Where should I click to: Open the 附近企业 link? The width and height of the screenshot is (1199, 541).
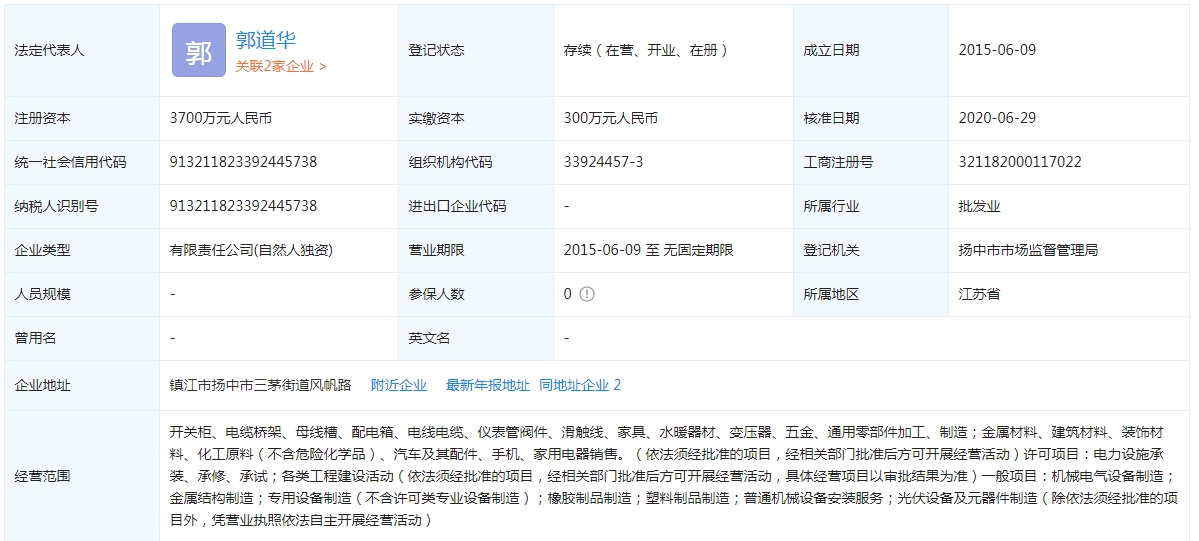pyautogui.click(x=398, y=385)
